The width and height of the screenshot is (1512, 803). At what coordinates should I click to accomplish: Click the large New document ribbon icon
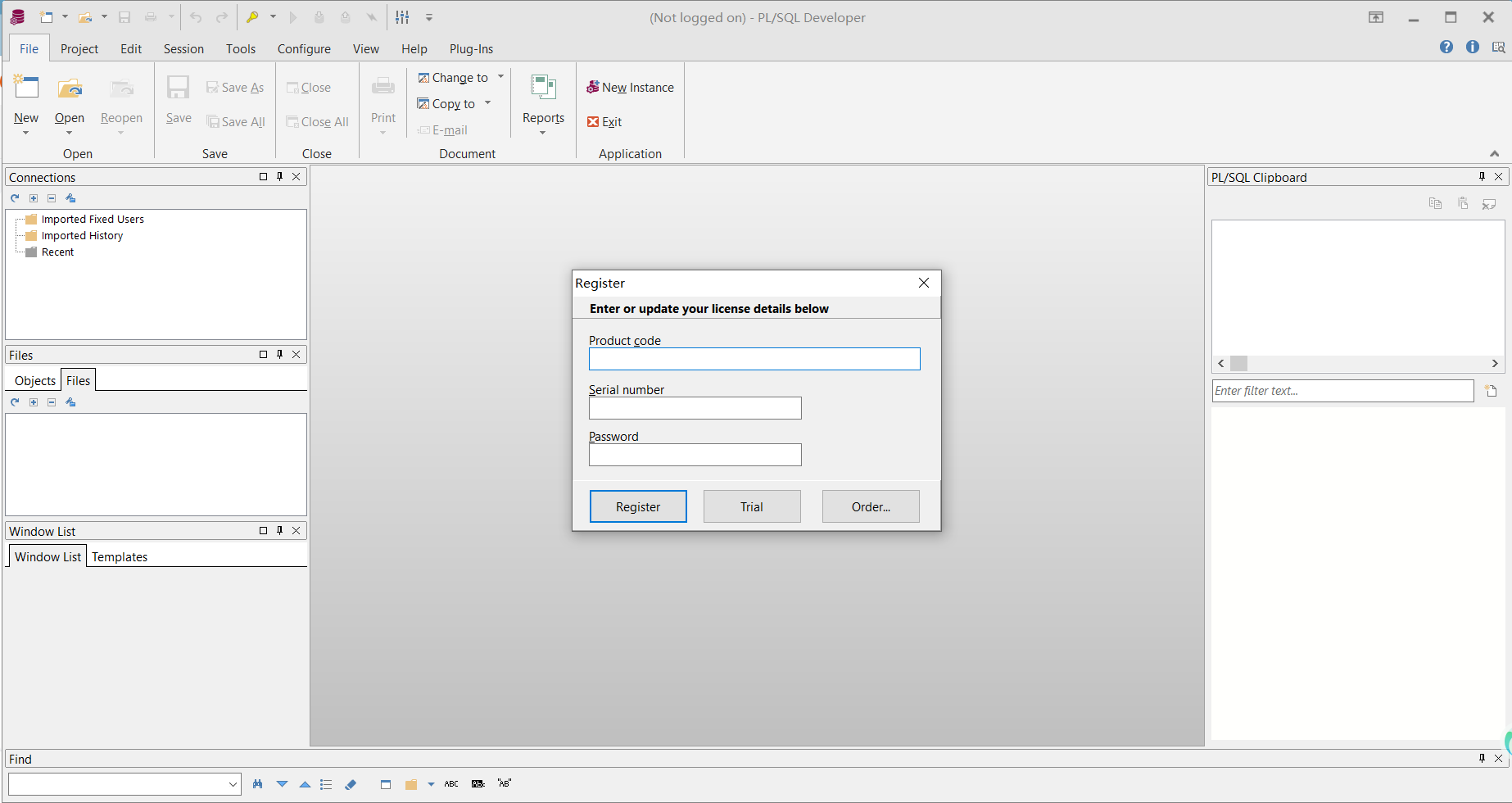[x=26, y=88]
